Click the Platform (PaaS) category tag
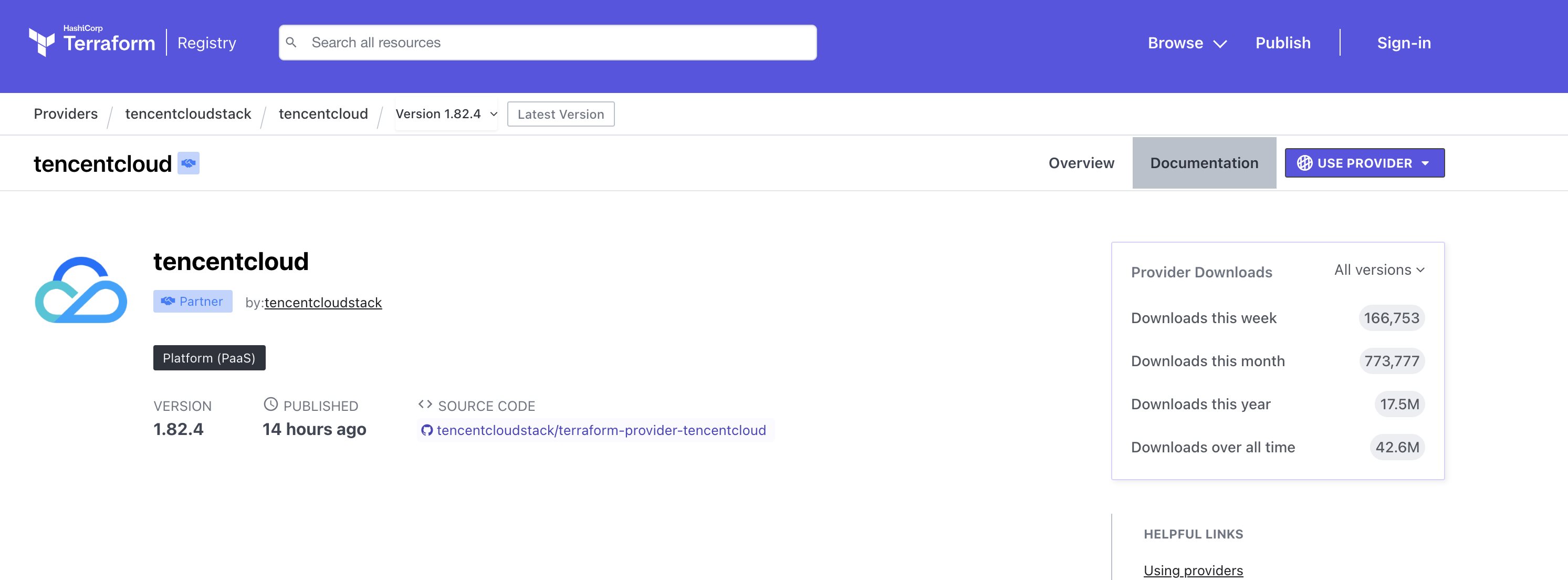Screen dimensions: 1568x580 209,358
